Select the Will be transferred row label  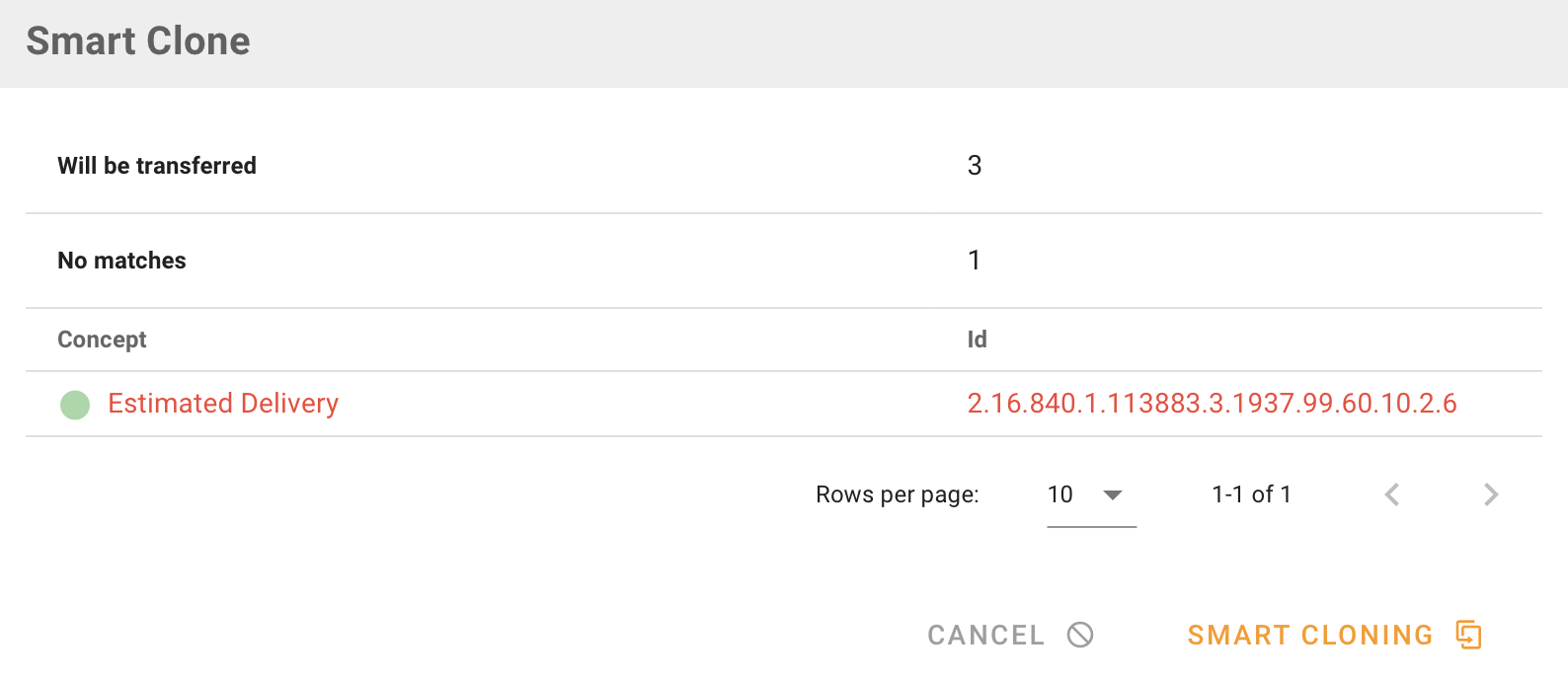click(x=157, y=166)
